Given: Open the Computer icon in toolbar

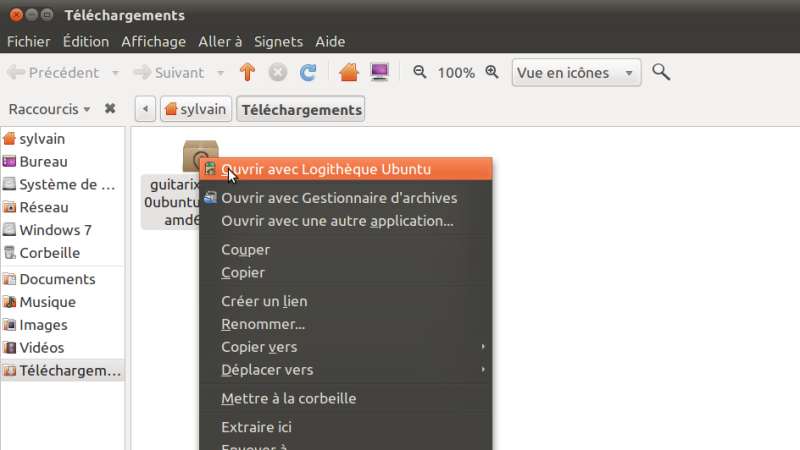Looking at the screenshot, I should click(x=380, y=72).
